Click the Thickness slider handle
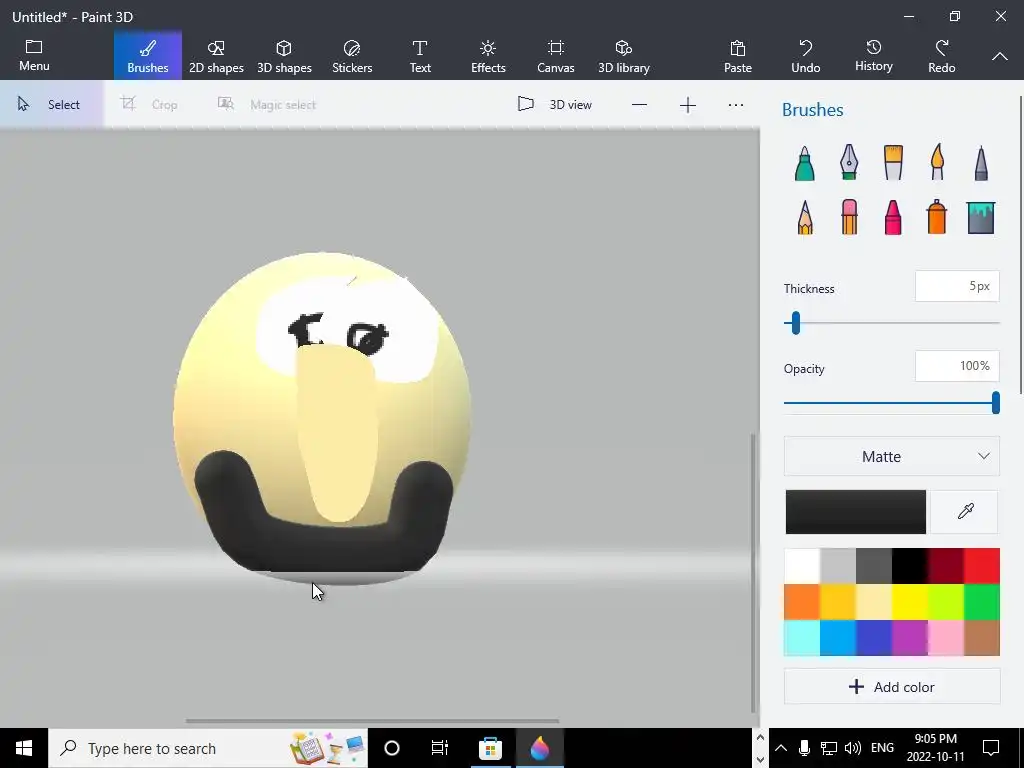1024x768 pixels. click(795, 323)
